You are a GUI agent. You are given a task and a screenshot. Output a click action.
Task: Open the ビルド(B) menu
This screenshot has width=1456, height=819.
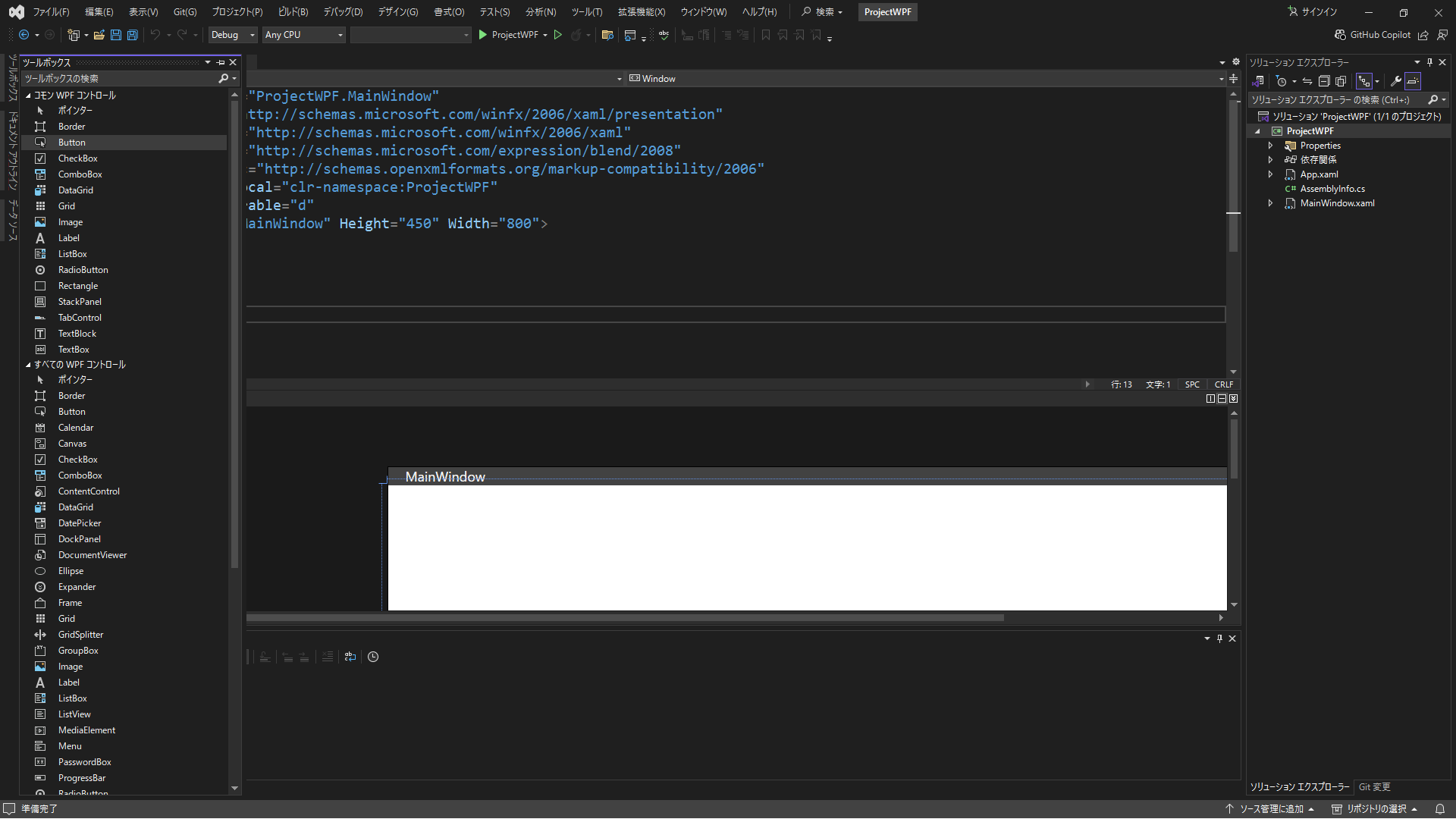(293, 12)
